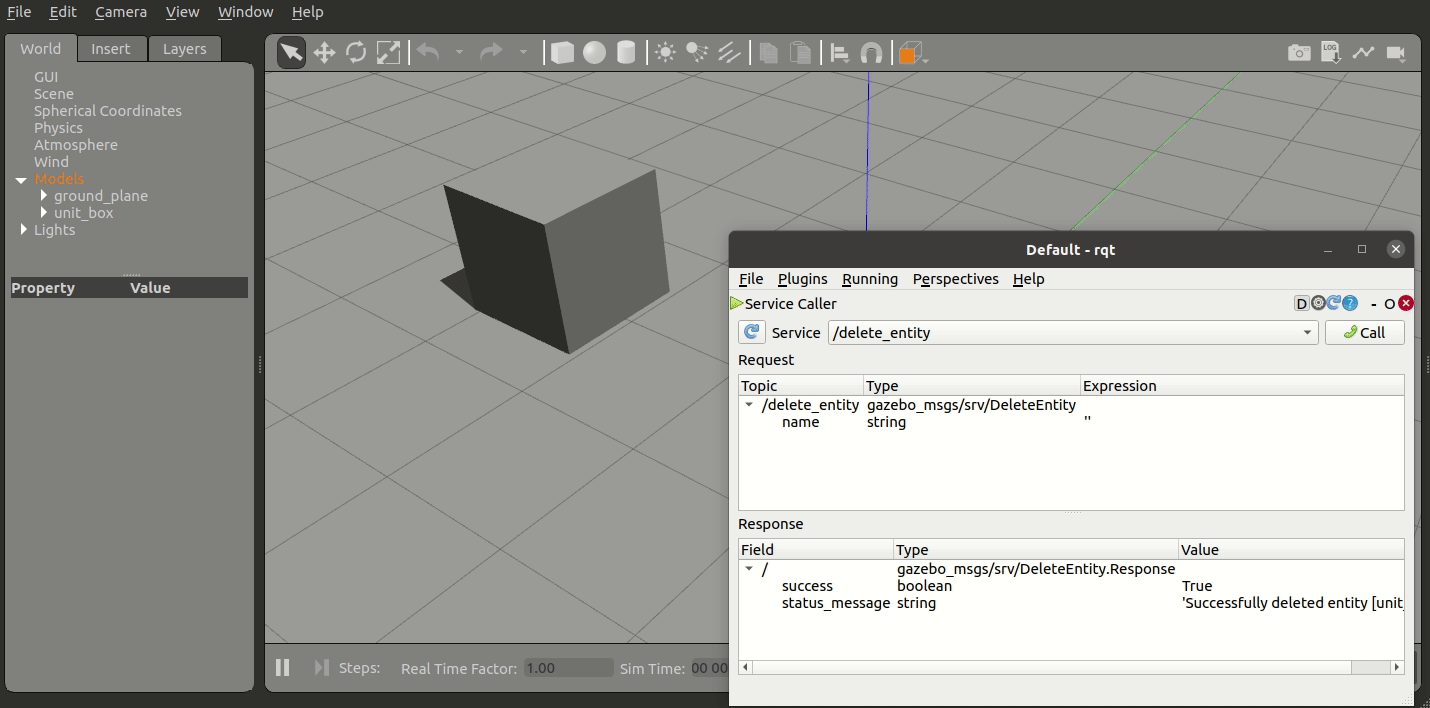Toggle the dock D button in rqt
This screenshot has width=1430, height=708.
(x=1302, y=303)
